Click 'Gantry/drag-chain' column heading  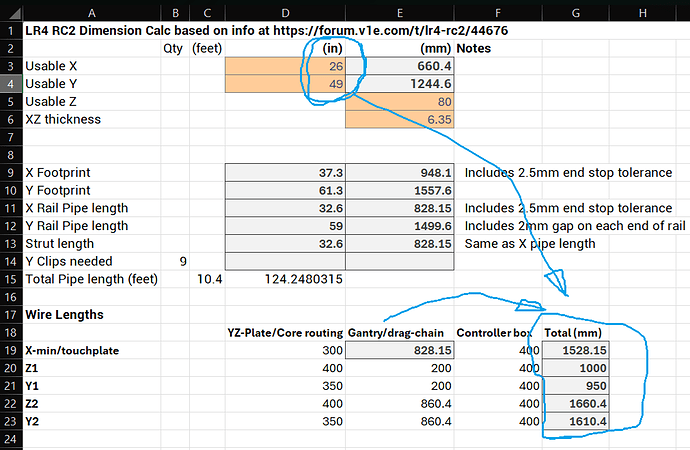(x=396, y=333)
